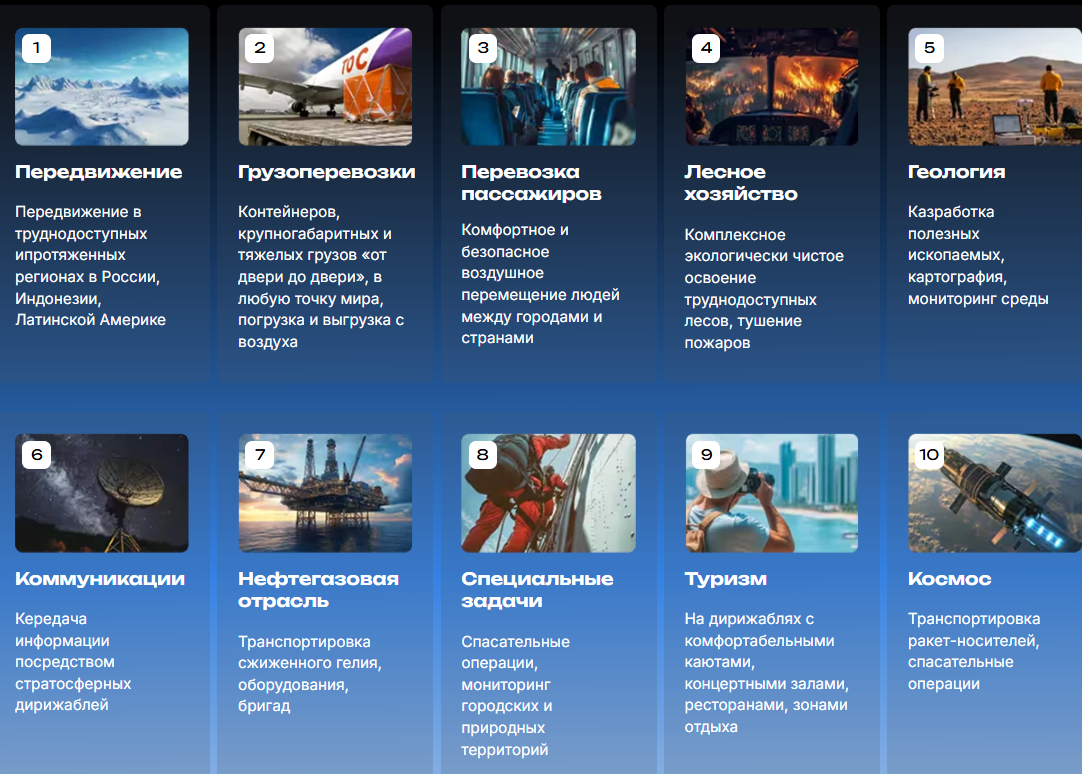Click the number 10 badge
This screenshot has height=774, width=1082.
point(929,455)
